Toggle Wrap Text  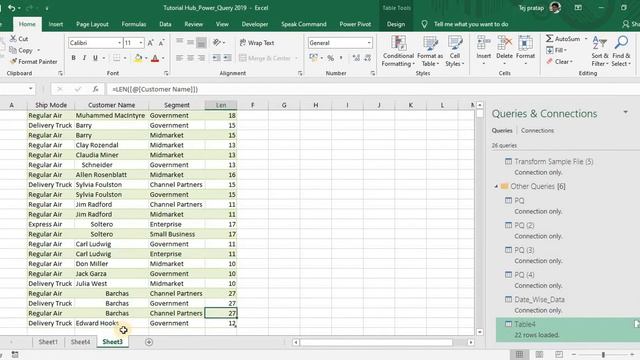pyautogui.click(x=257, y=42)
